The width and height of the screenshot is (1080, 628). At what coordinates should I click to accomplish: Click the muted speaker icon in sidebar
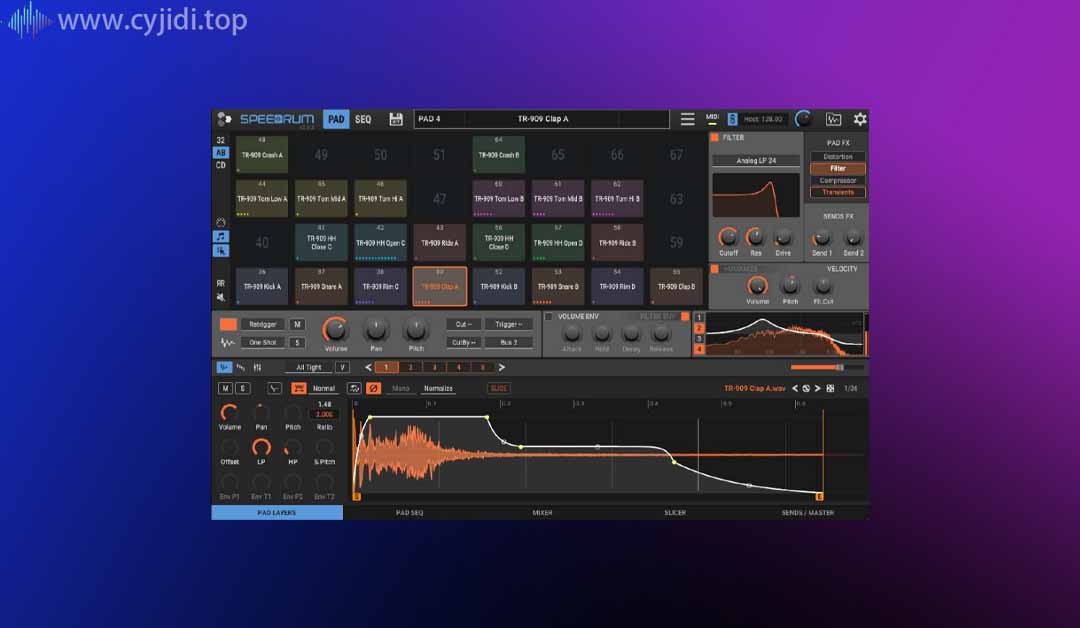tap(220, 297)
